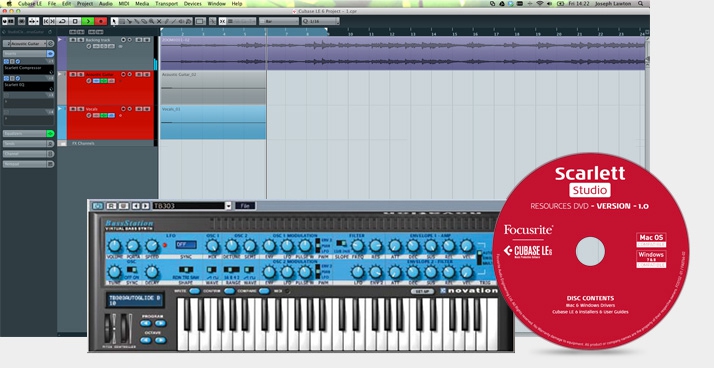Click the Stop transport button

click(x=75, y=21)
